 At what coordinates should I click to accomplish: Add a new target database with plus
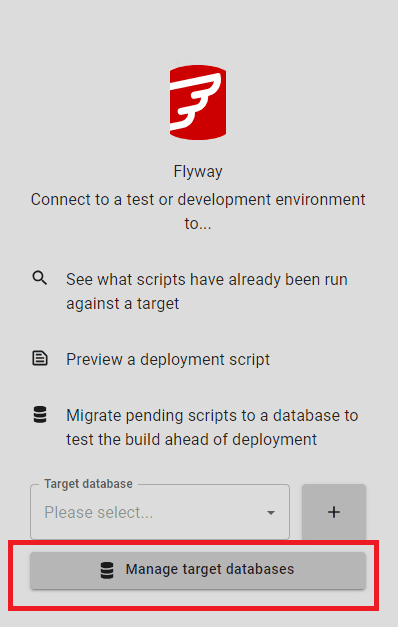pos(334,512)
